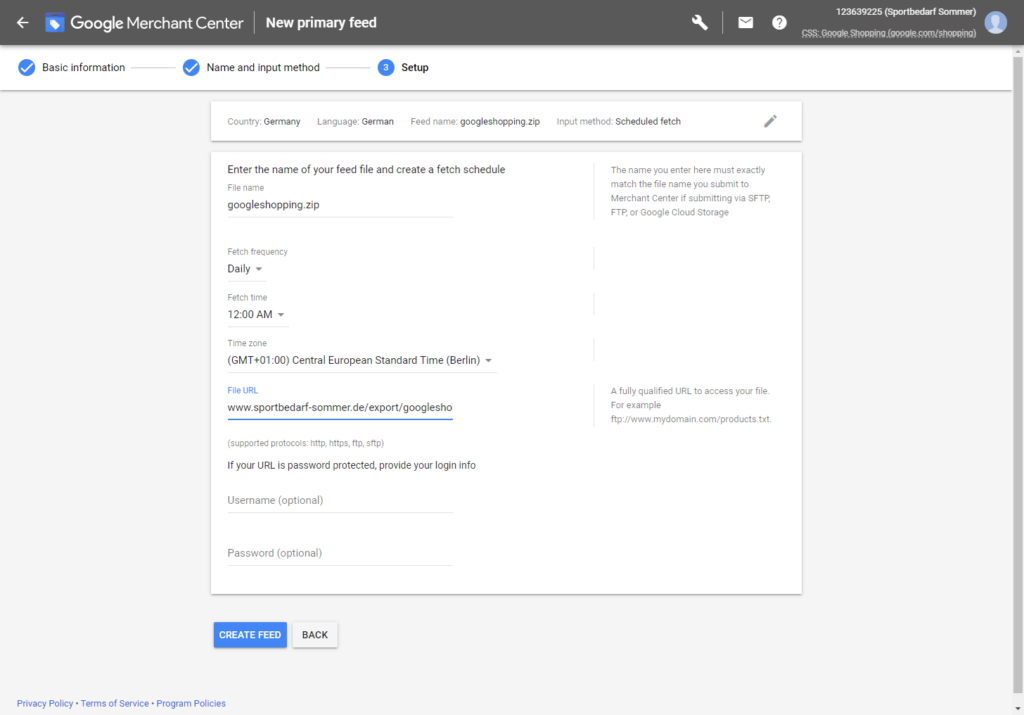Screen dimensions: 1024x715
Task: Open the Terms of Service link
Action: point(115,704)
